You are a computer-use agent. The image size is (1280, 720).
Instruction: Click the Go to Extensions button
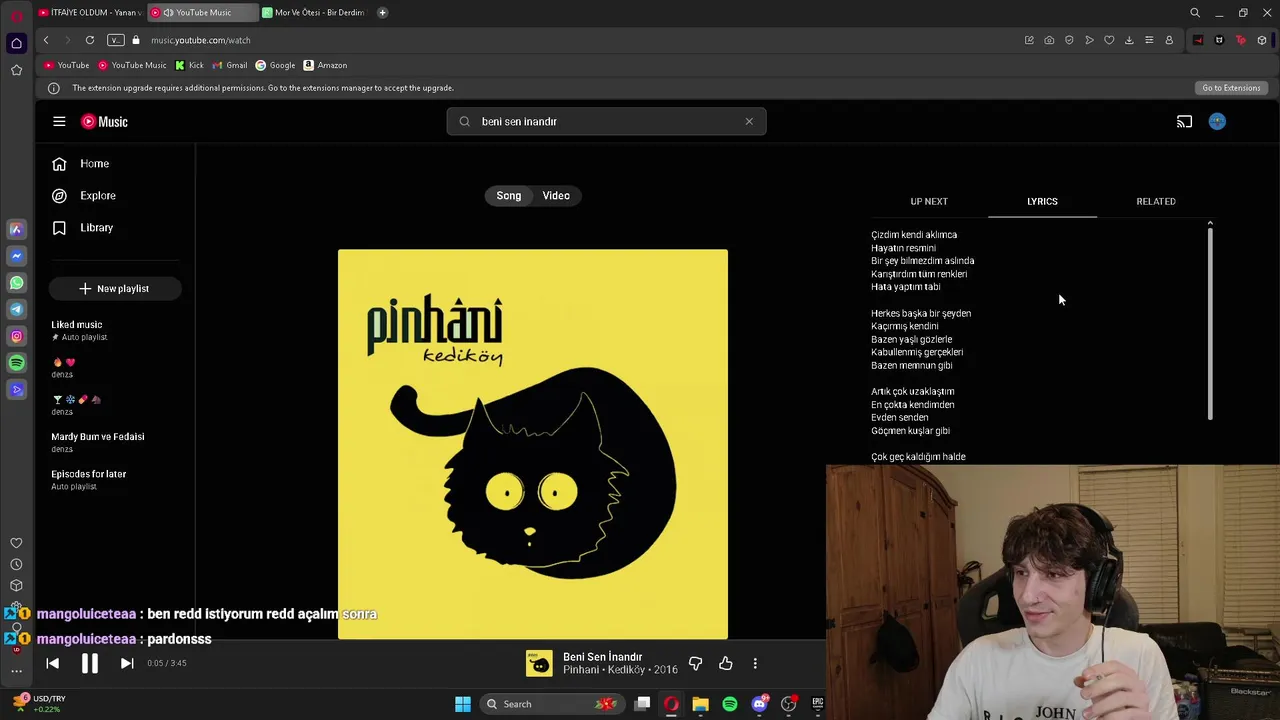1231,88
